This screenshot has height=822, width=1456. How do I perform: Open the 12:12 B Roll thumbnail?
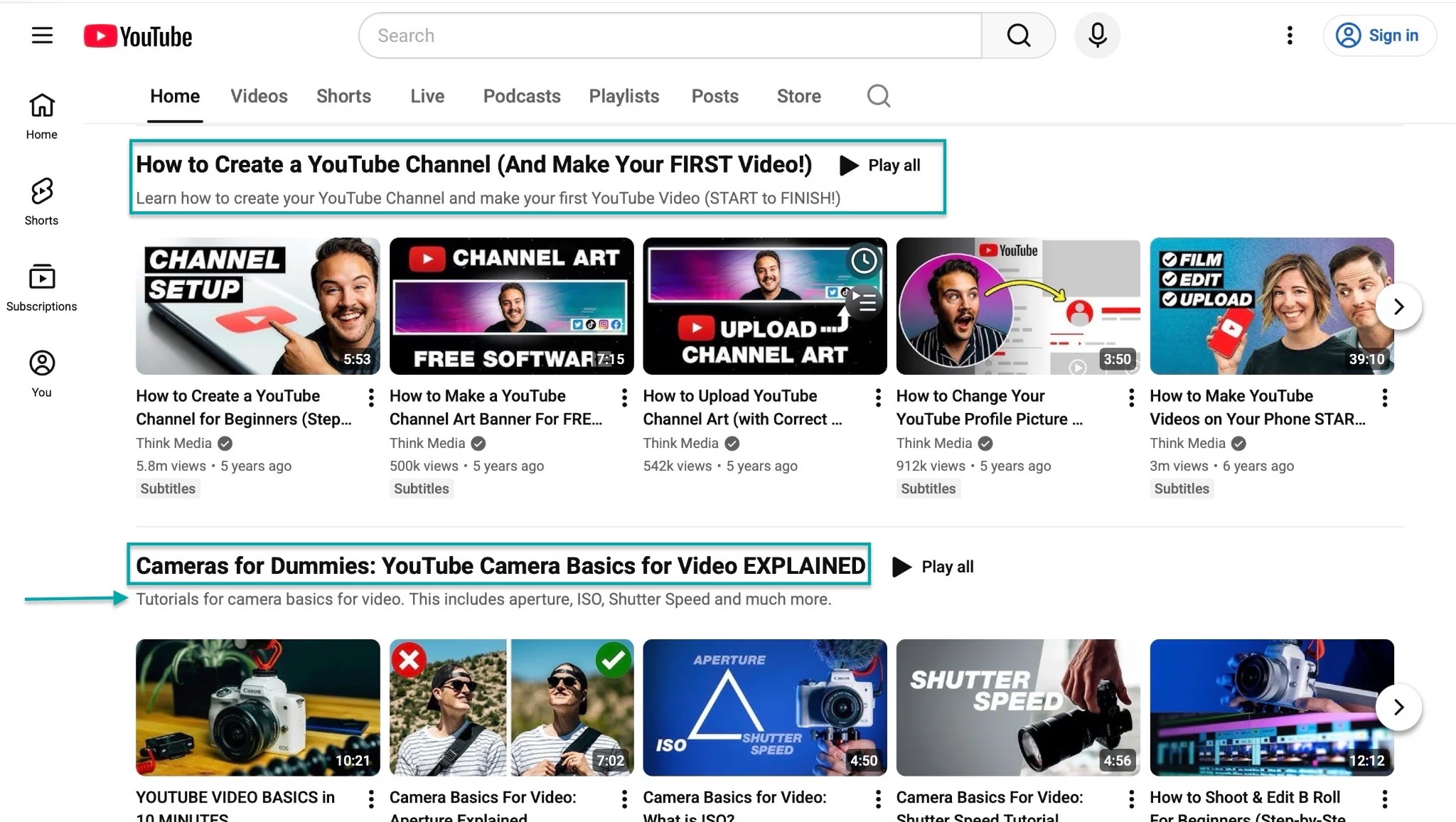tap(1272, 708)
